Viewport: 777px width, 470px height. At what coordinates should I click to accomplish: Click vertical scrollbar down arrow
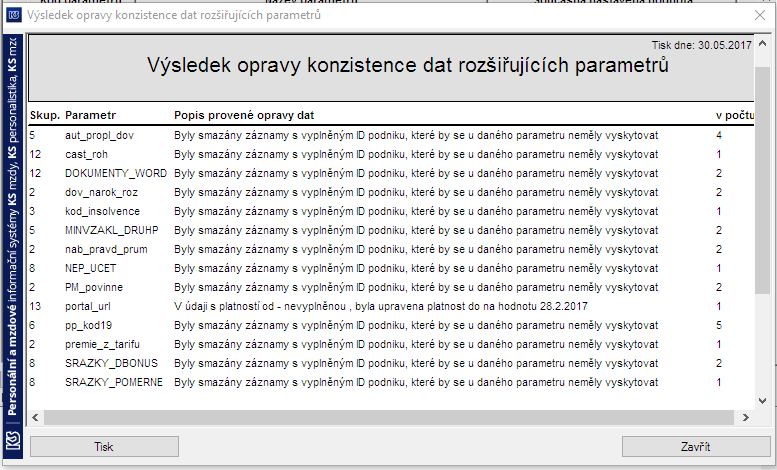(762, 401)
